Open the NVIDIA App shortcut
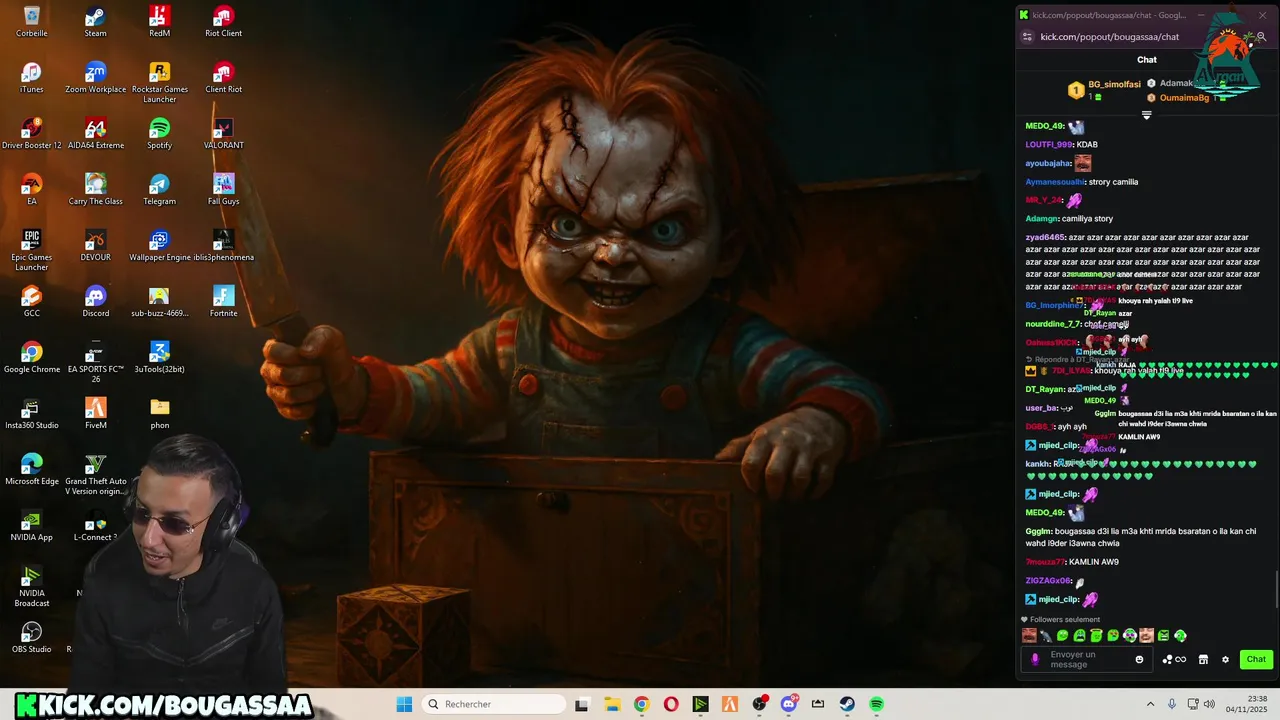The height and width of the screenshot is (720, 1280). pyautogui.click(x=32, y=525)
